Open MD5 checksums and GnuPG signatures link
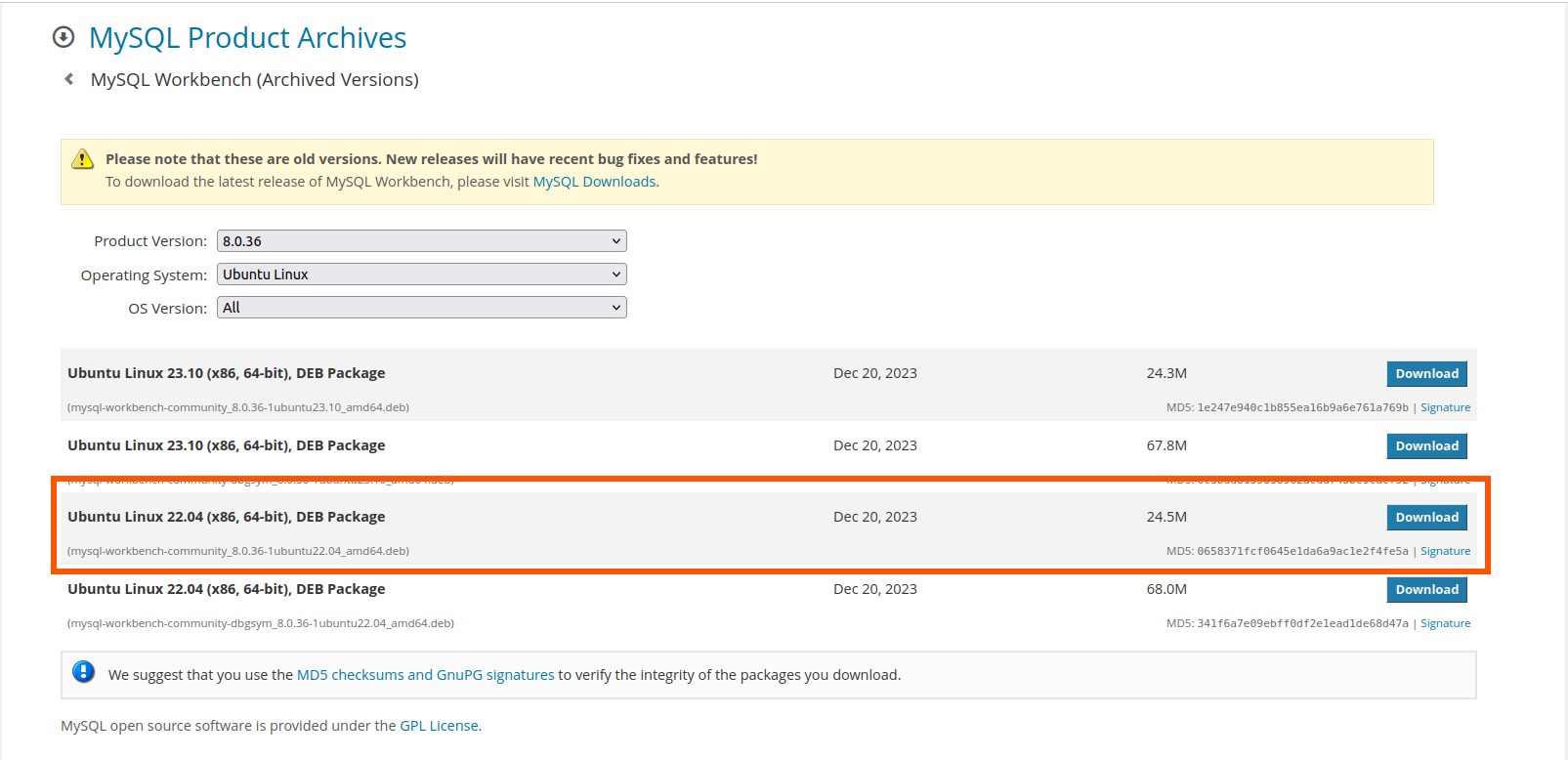1568x760 pixels. click(x=425, y=675)
